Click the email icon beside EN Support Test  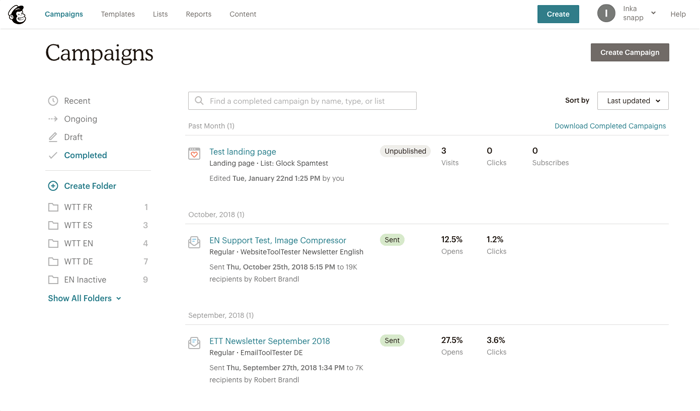click(194, 242)
